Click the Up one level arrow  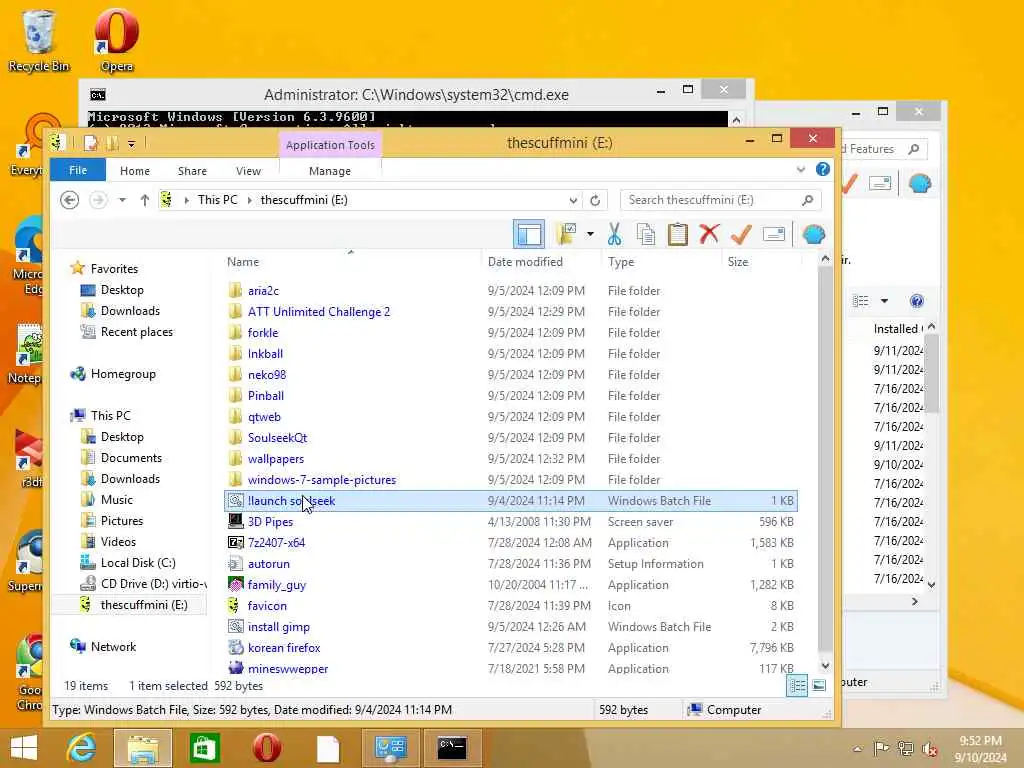144,200
